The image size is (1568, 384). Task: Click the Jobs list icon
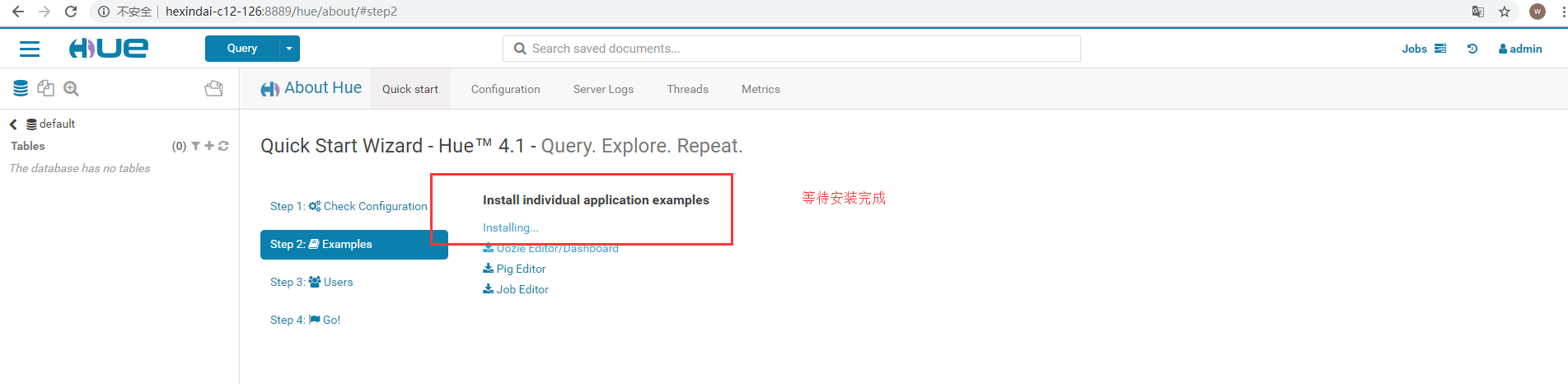1440,49
